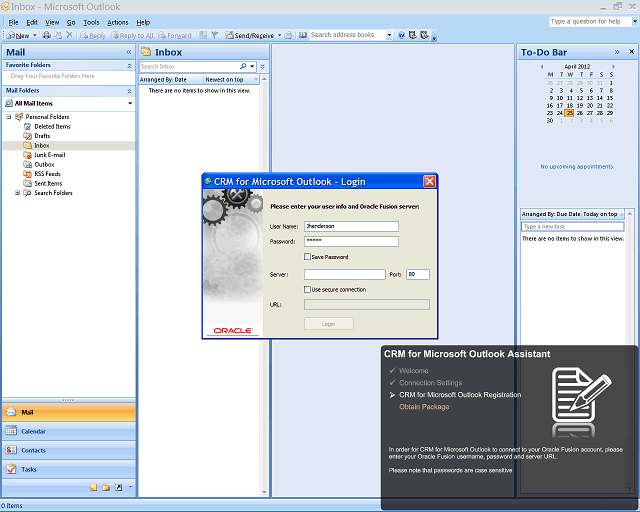Check Use secure connection option
The image size is (640, 512).
pos(307,289)
